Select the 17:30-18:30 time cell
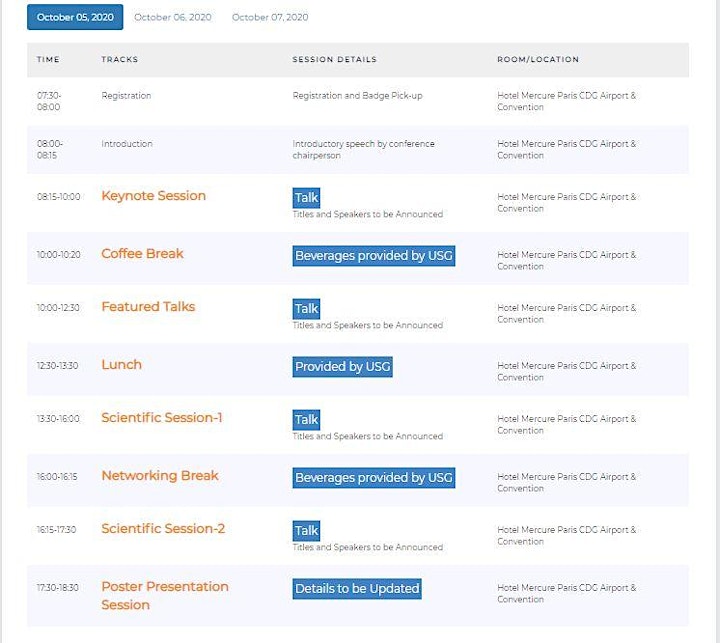 click(58, 588)
